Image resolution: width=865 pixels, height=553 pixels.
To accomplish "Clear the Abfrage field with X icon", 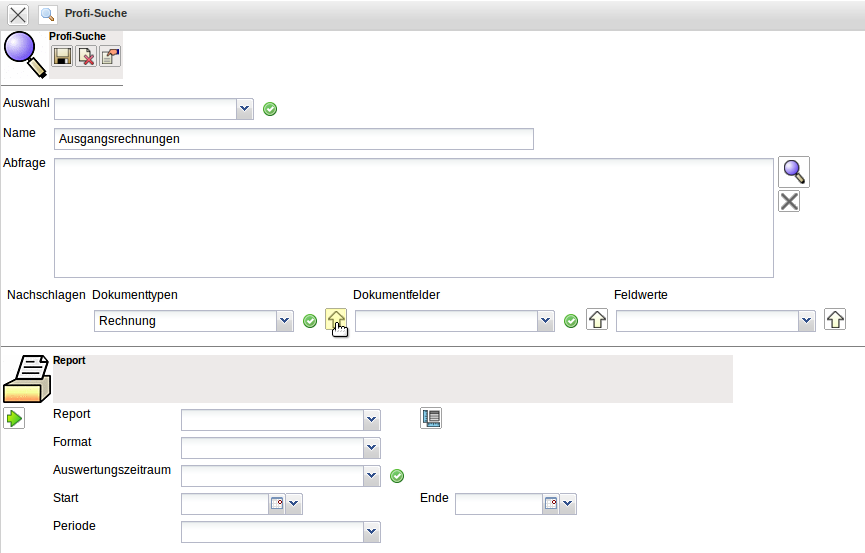I will tap(789, 202).
